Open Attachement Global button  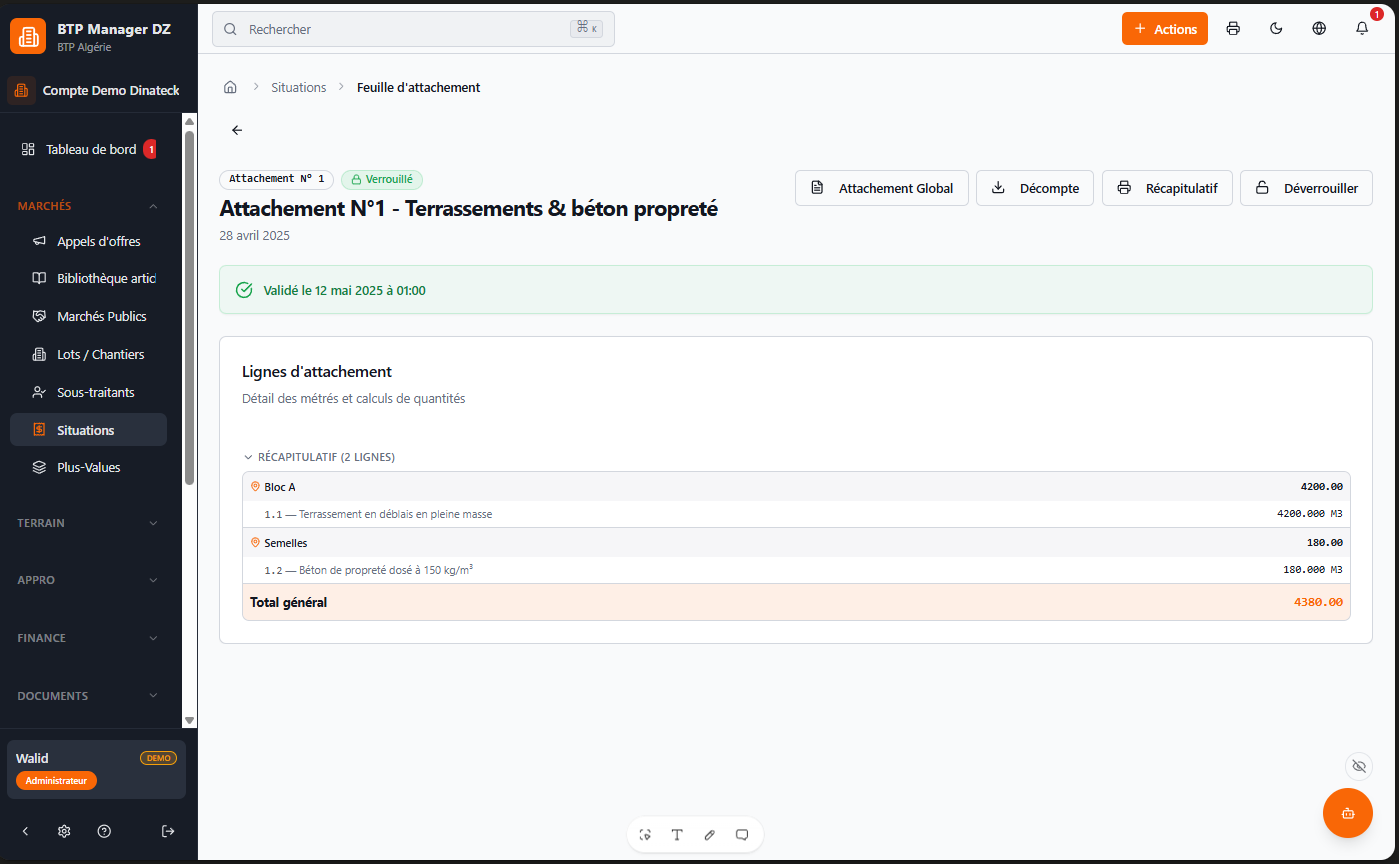[x=882, y=188]
